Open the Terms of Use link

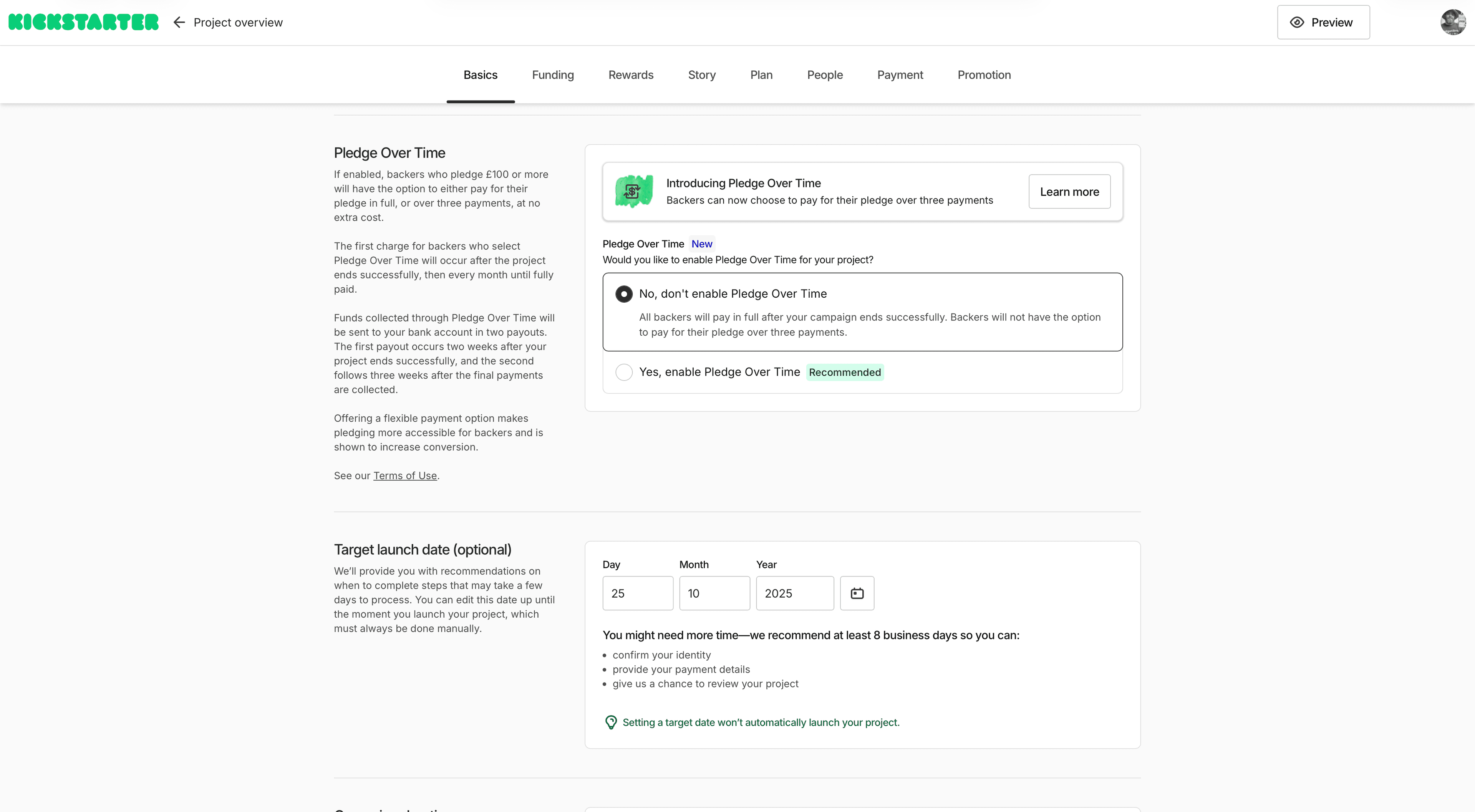click(404, 475)
